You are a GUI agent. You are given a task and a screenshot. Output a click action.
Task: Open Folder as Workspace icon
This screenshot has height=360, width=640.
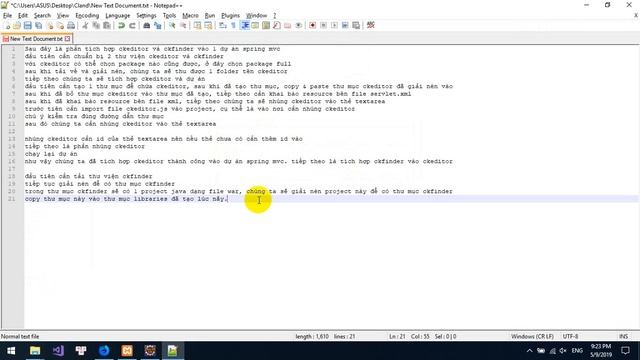[288, 26]
